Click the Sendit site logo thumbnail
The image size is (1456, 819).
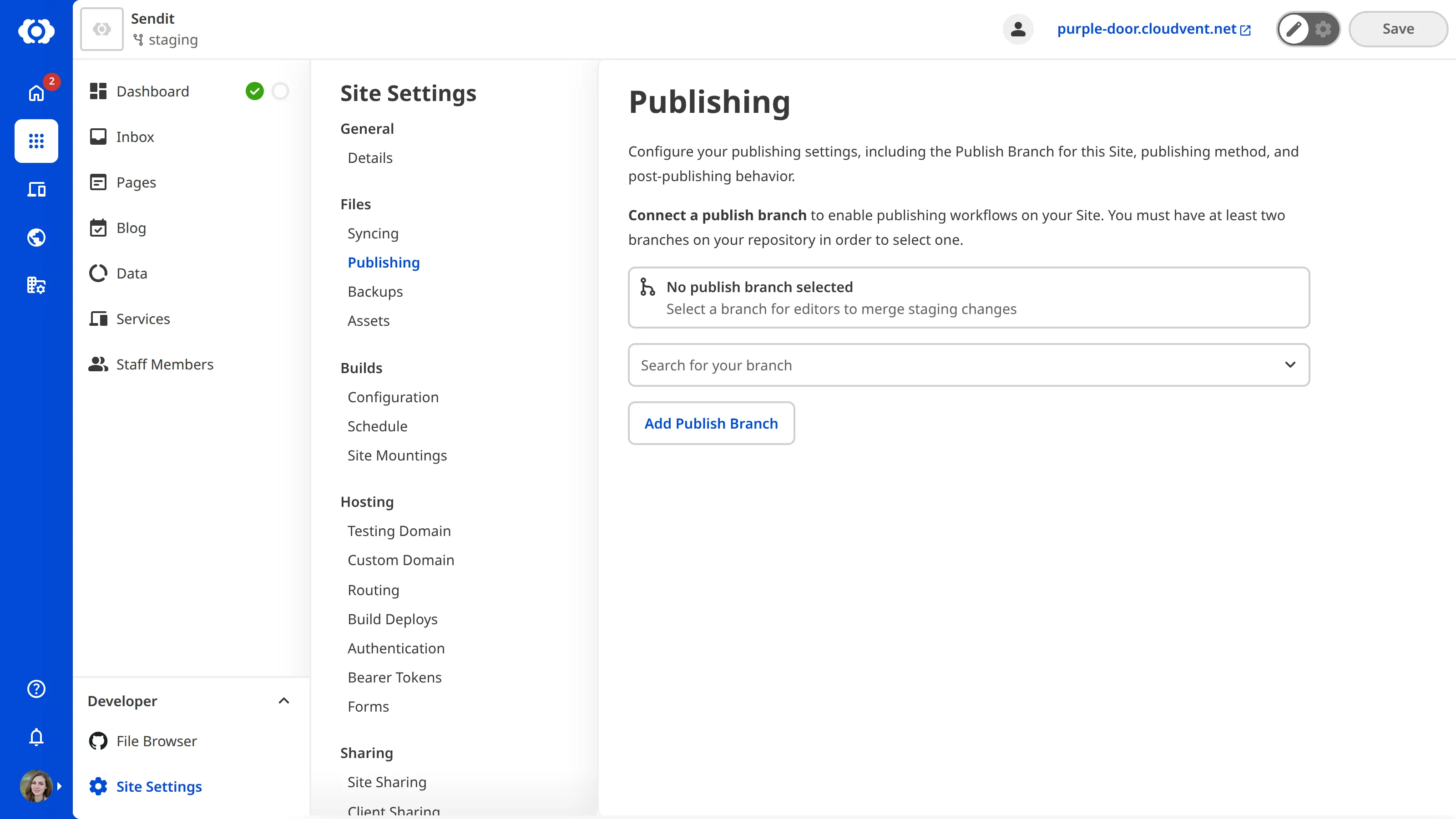tap(102, 29)
